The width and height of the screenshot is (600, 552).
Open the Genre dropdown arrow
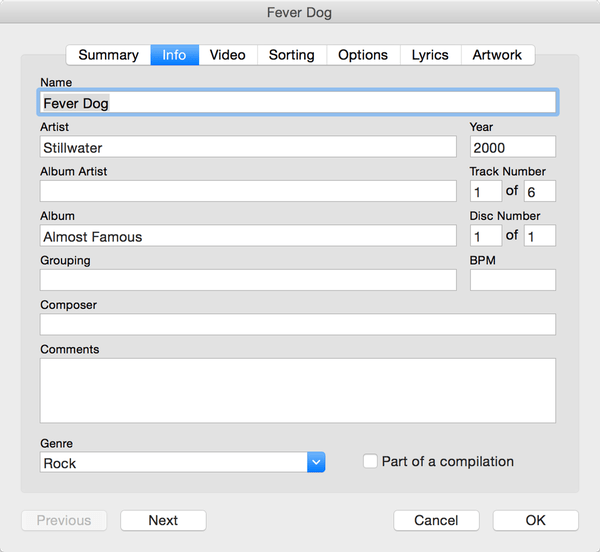[x=316, y=462]
